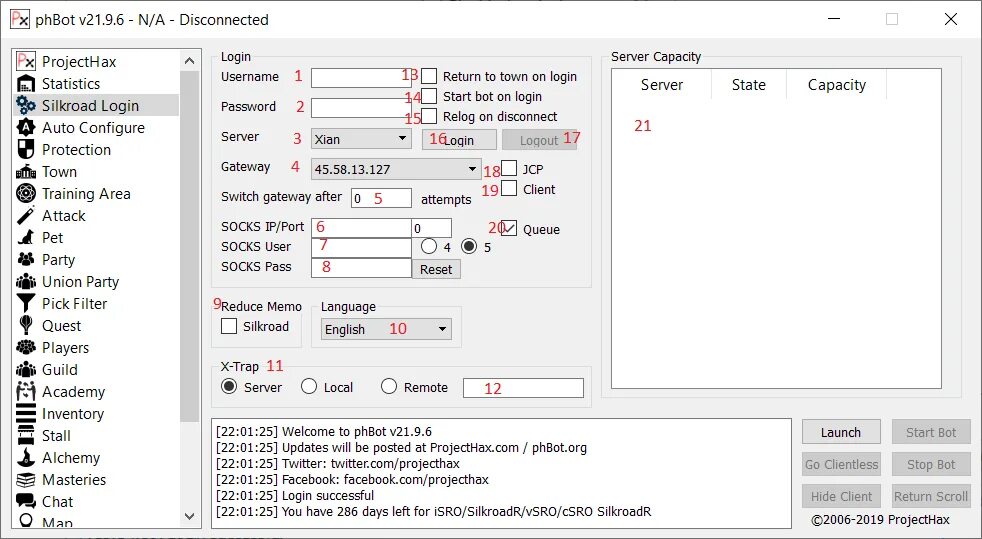Click the Attack sword icon
This screenshot has width=982, height=539.
(x=26, y=215)
